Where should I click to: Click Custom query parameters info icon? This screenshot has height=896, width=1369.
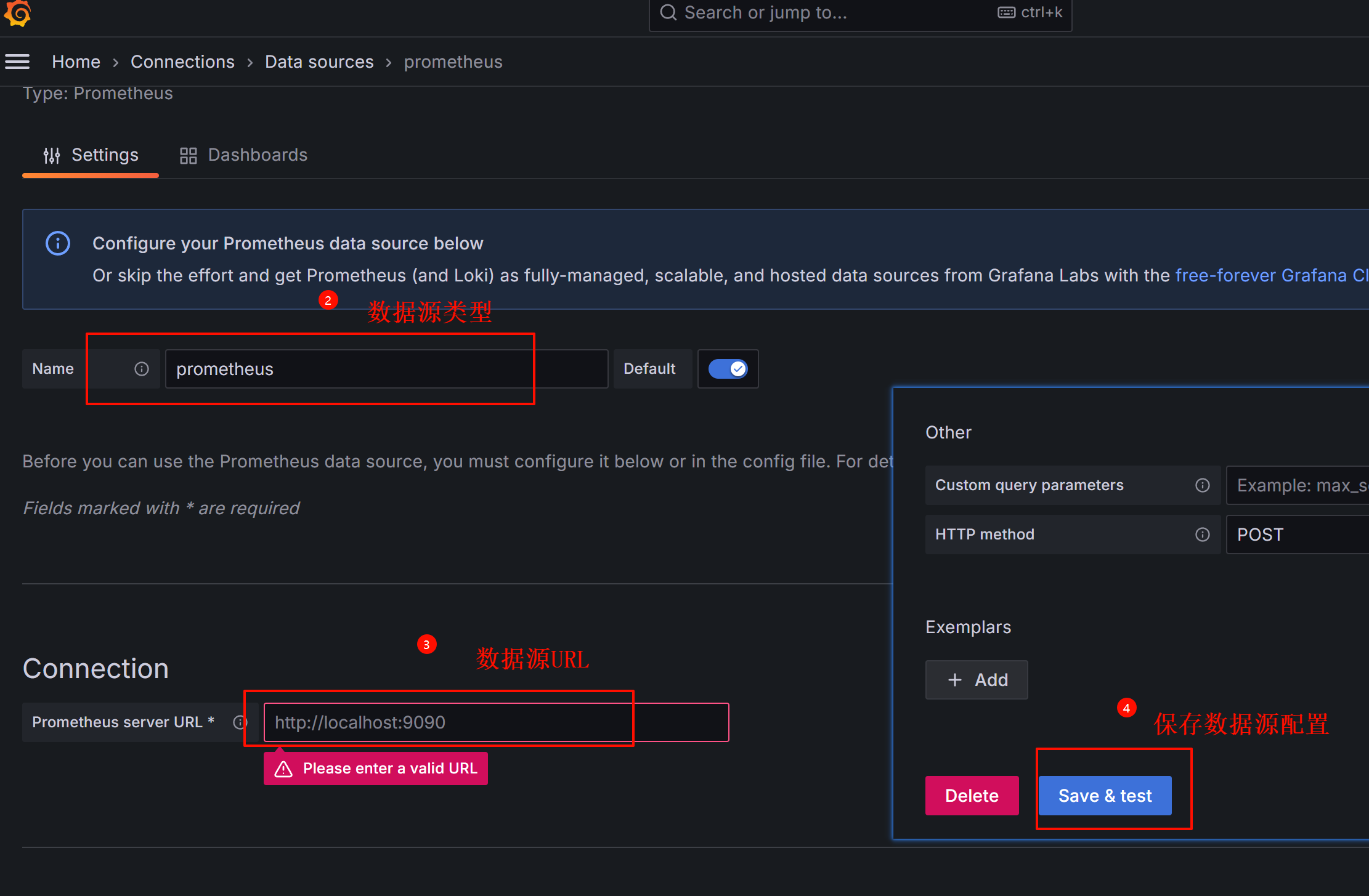click(x=1202, y=485)
